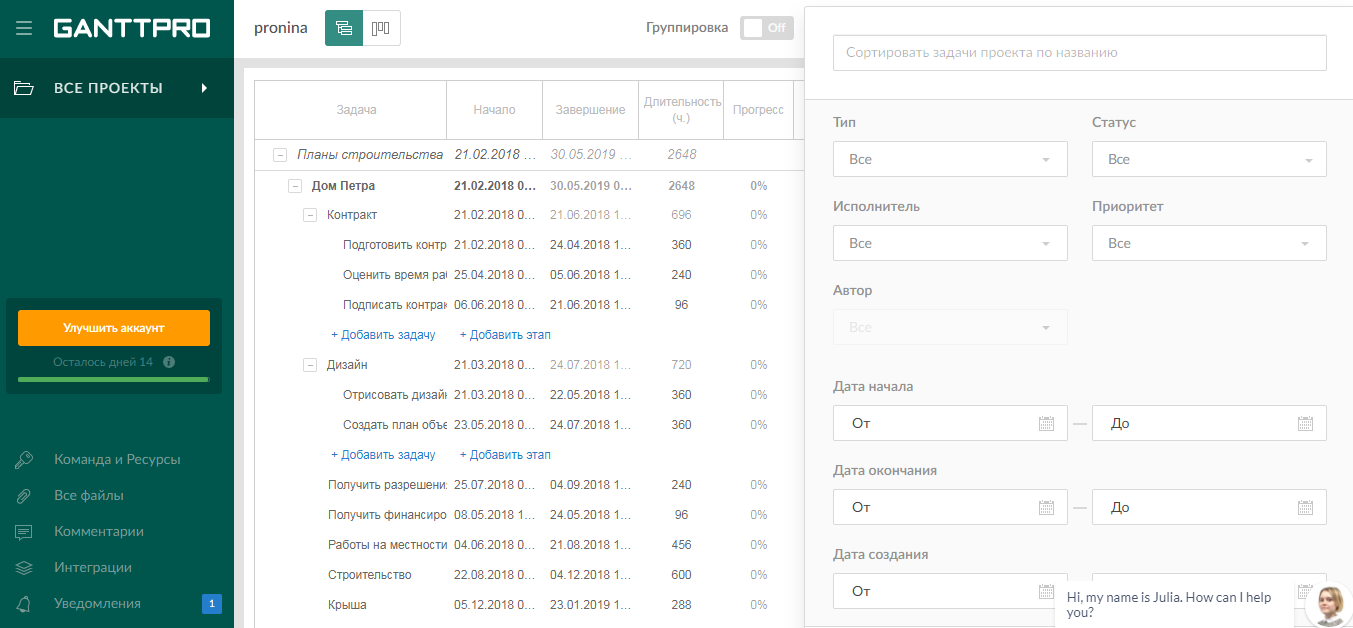The height and width of the screenshot is (628, 1353).
Task: Open Все файлы menu item
Action: [x=89, y=496]
